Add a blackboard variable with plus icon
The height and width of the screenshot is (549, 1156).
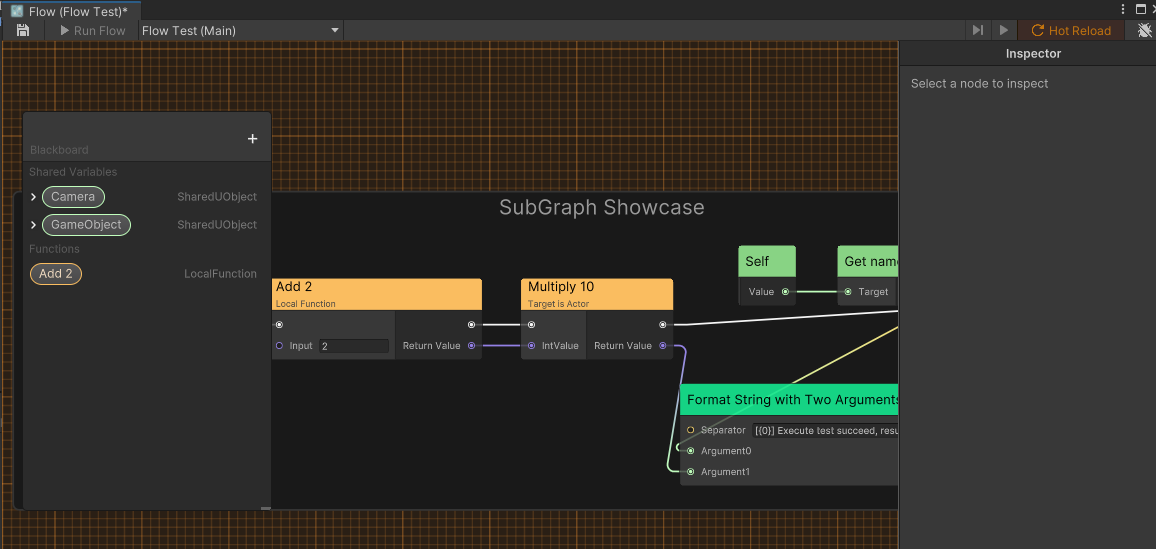tap(252, 139)
